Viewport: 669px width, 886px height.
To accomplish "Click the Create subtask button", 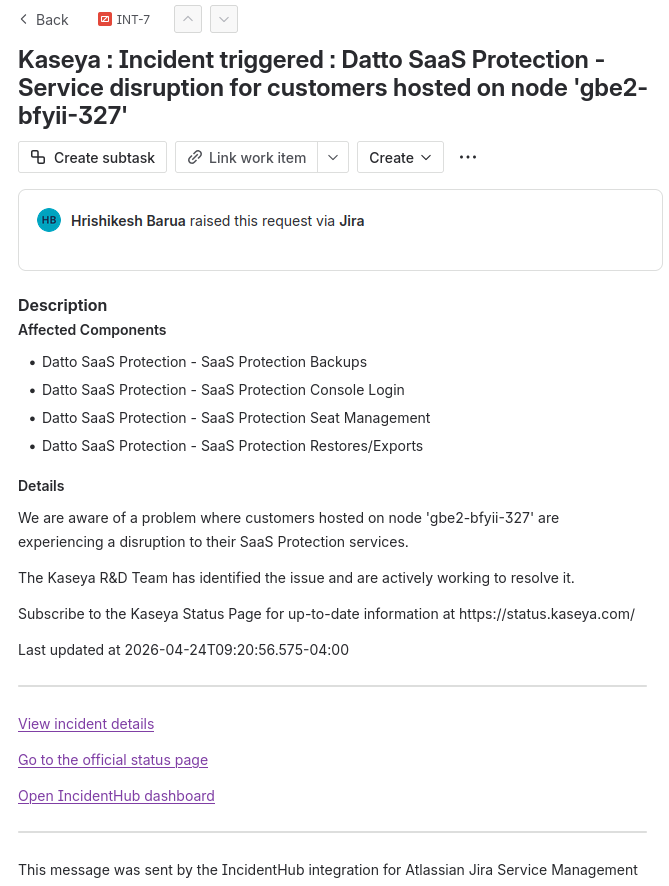I will (x=93, y=157).
